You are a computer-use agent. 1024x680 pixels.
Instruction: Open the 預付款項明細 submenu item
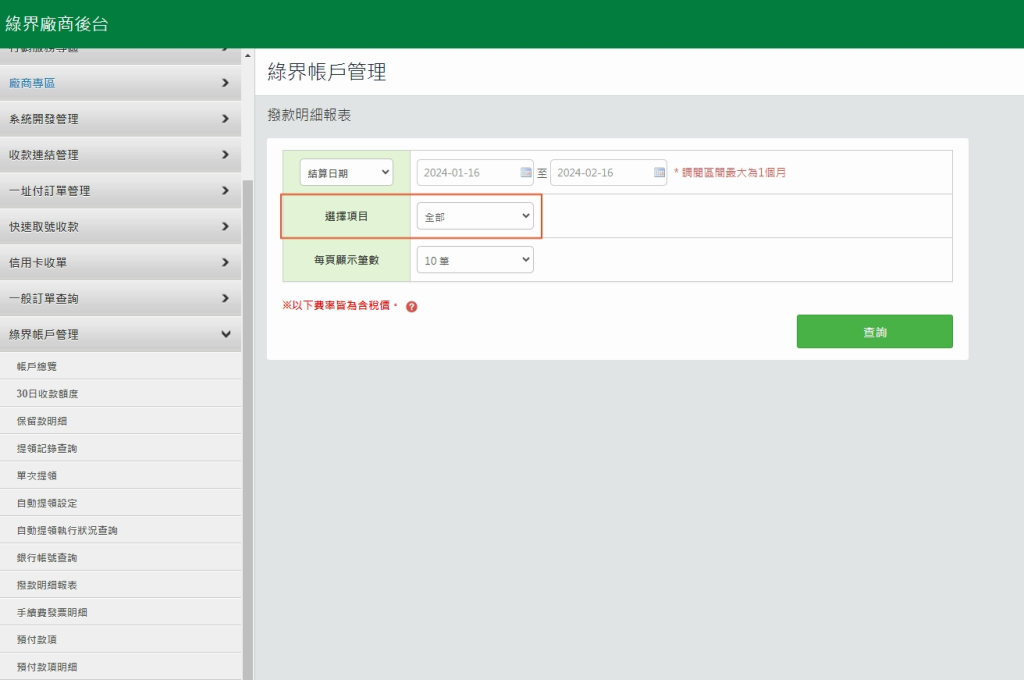[120, 667]
